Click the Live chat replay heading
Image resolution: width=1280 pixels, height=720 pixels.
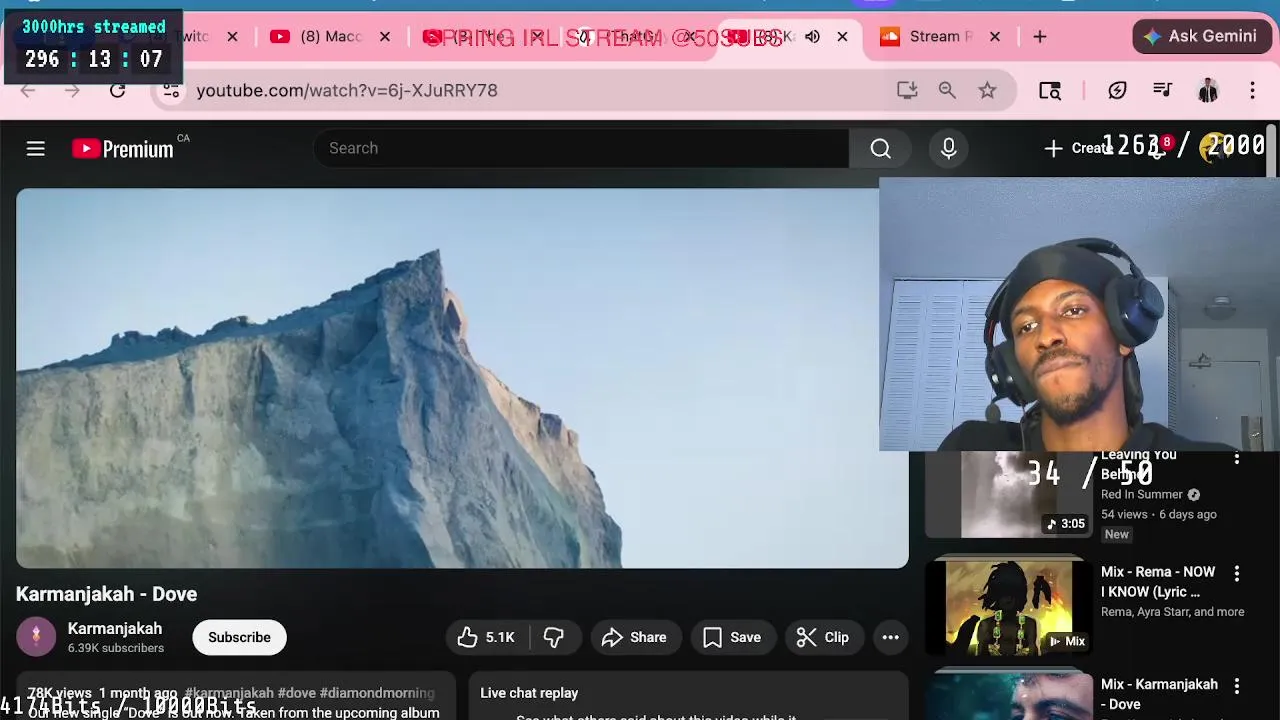529,693
